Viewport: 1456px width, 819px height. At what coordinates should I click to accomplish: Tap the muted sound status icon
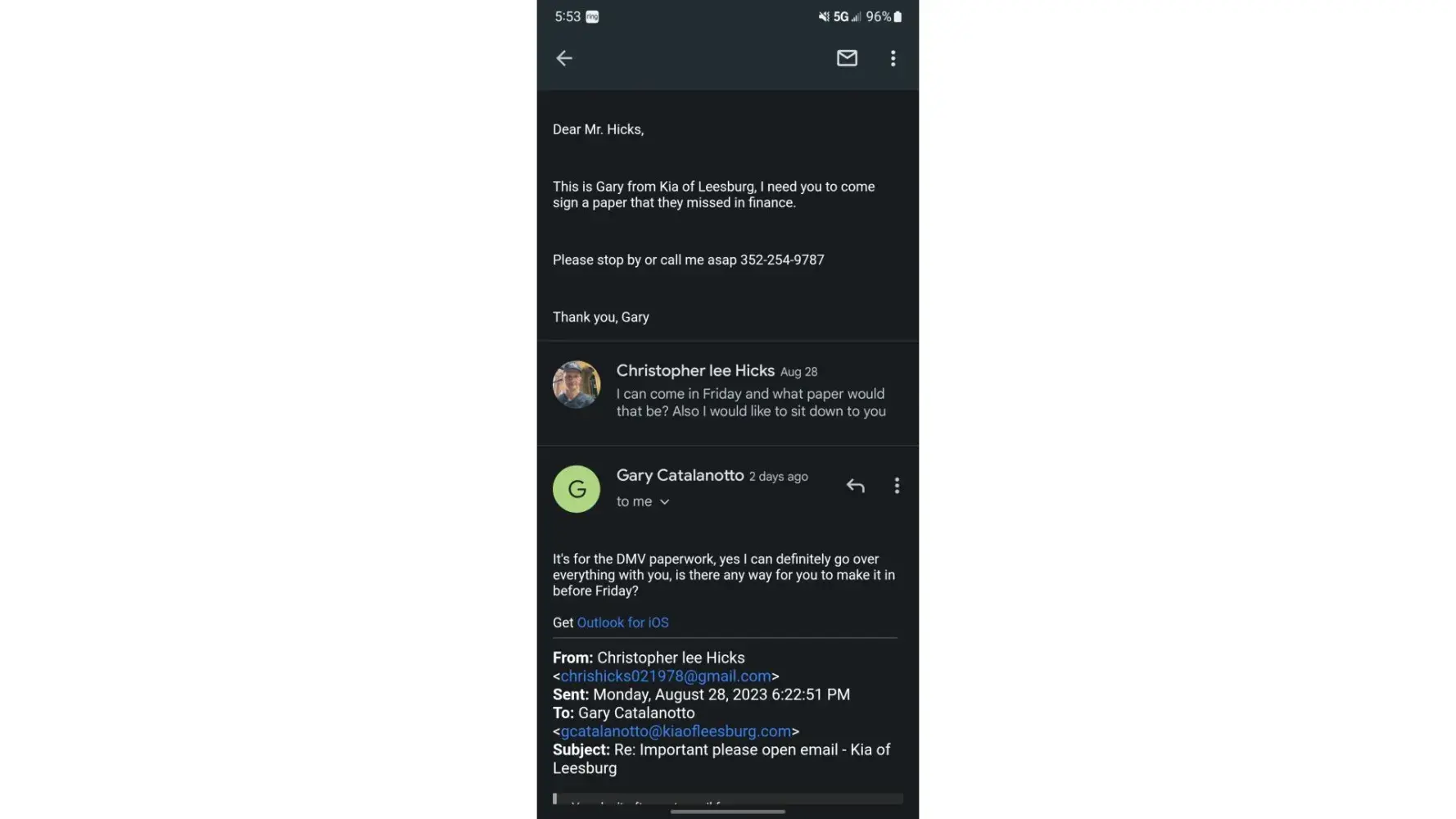click(824, 16)
